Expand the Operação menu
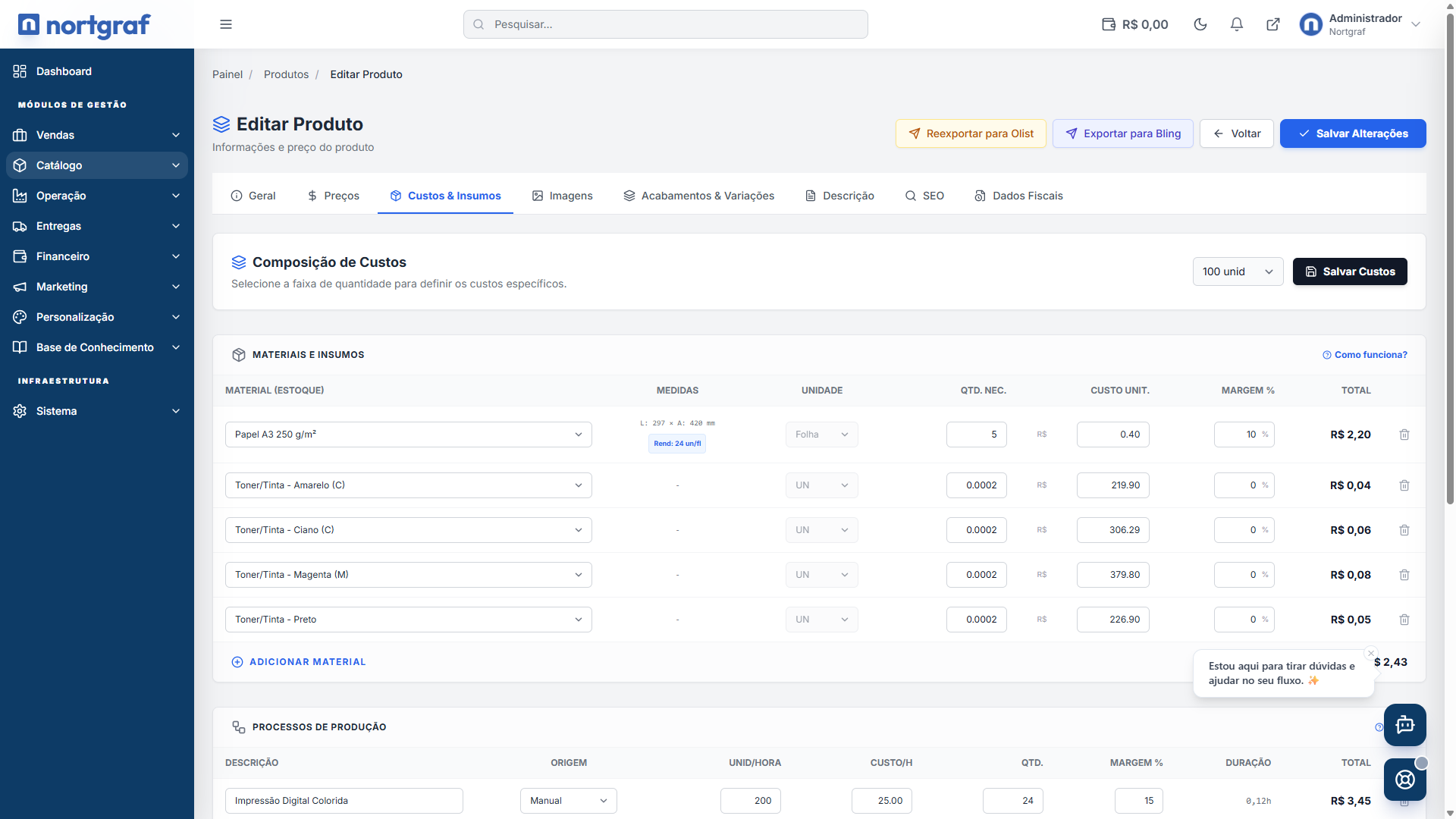Image resolution: width=1456 pixels, height=819 pixels. [97, 196]
